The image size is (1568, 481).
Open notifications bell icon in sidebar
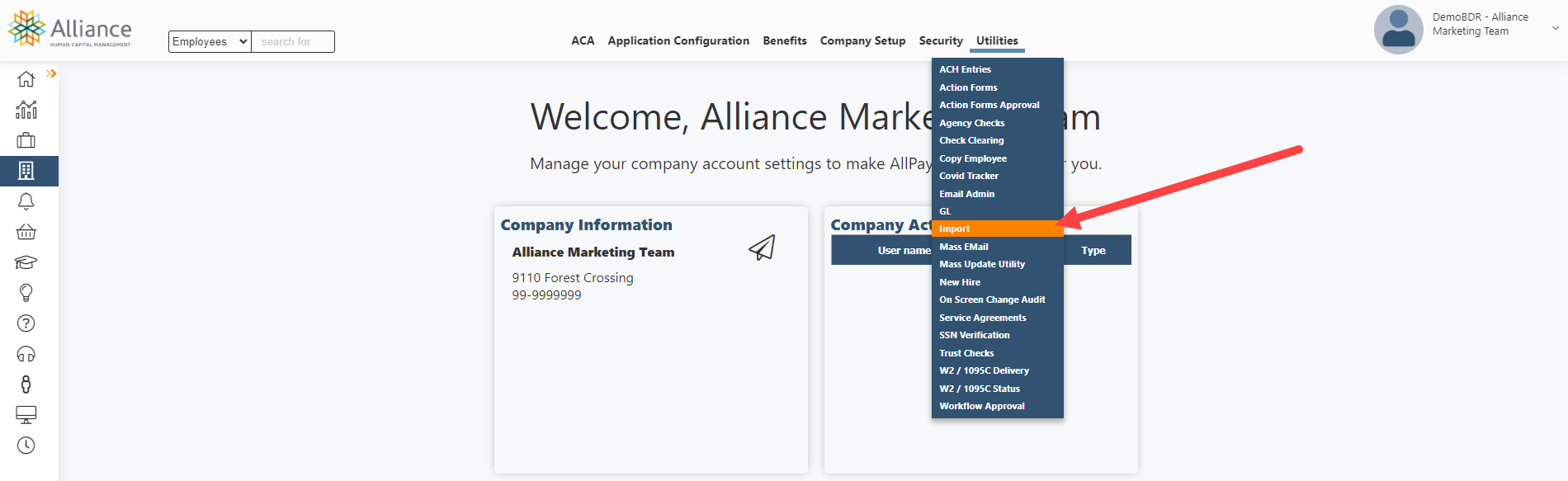[26, 201]
